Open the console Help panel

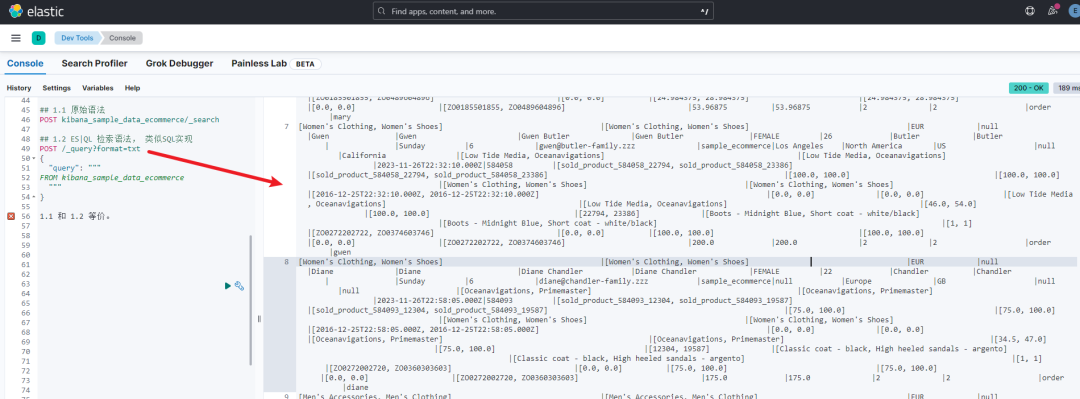(x=132, y=88)
